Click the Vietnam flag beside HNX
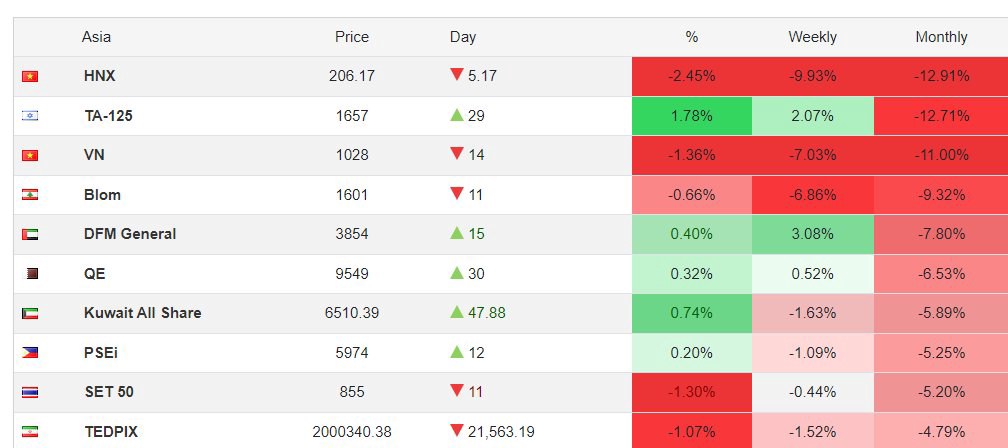Viewport: 1008px width, 448px height. [x=30, y=76]
